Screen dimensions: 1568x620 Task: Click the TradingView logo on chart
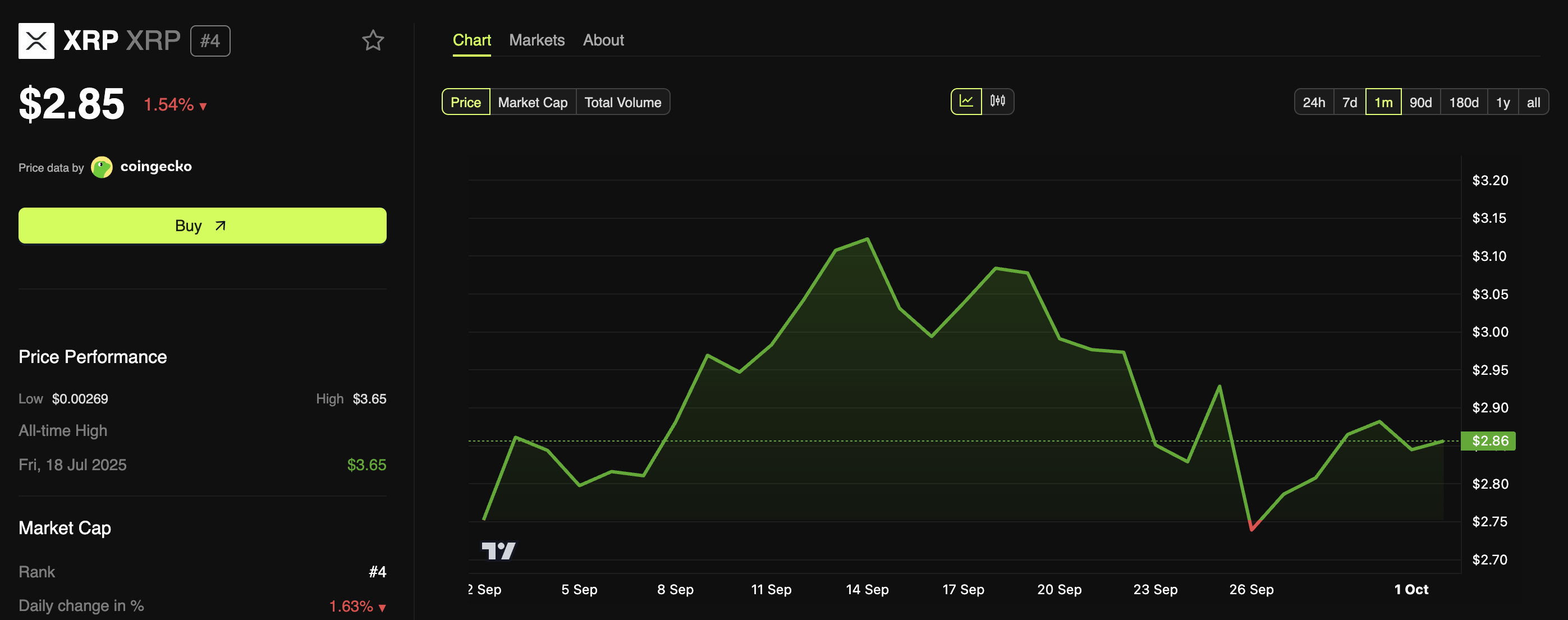(x=498, y=550)
